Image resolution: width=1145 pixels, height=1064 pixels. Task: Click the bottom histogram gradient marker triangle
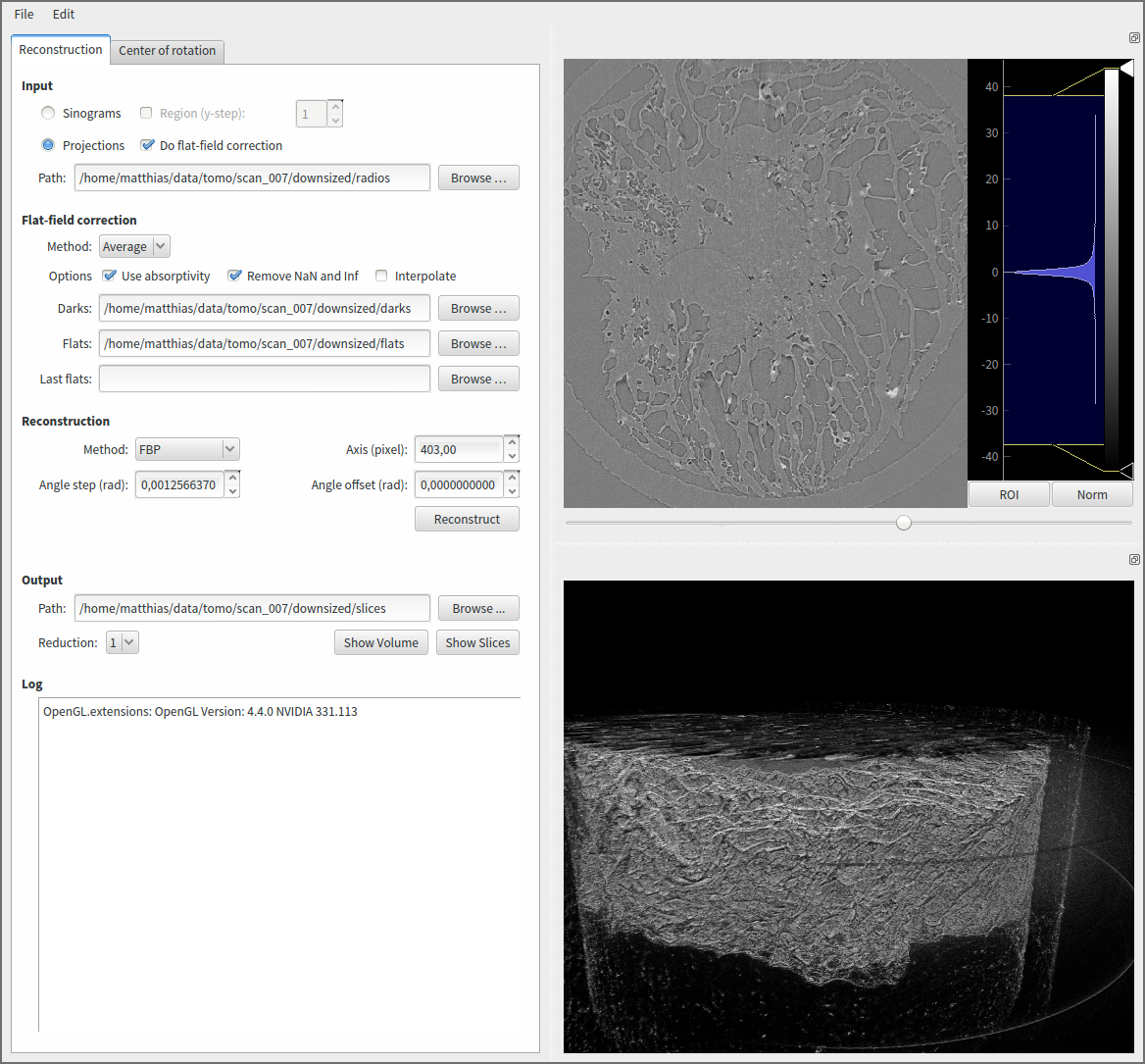pyautogui.click(x=1126, y=469)
